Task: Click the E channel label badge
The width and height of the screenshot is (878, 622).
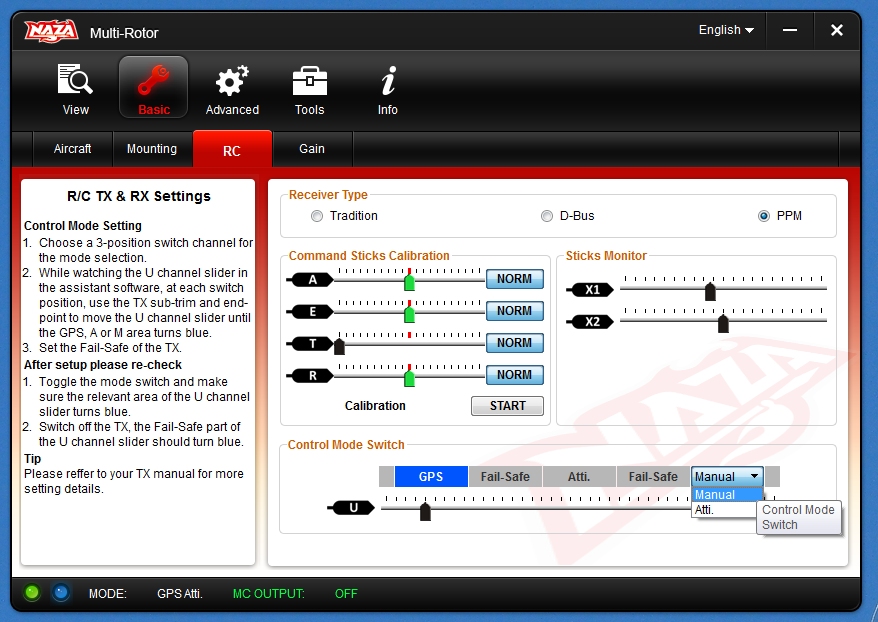Action: (x=311, y=311)
